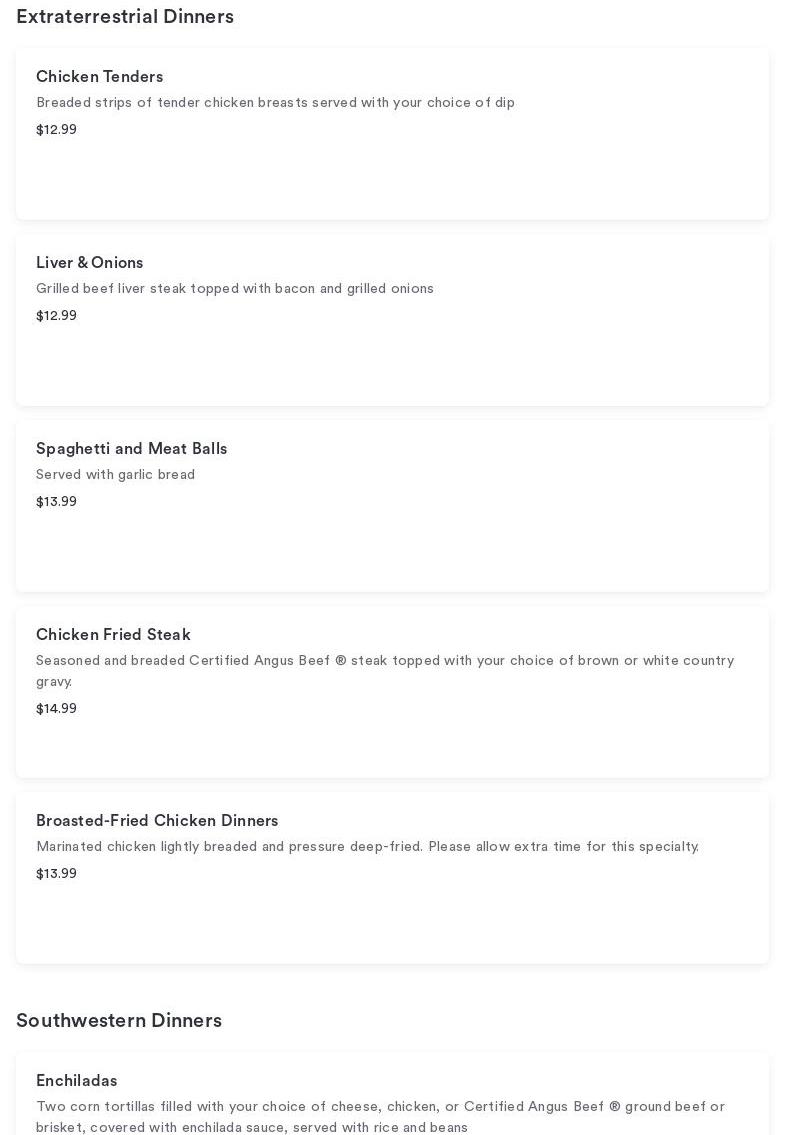This screenshot has height=1135, width=785.
Task: Click the Extraterrestrial Dinners section heading
Action: point(125,17)
